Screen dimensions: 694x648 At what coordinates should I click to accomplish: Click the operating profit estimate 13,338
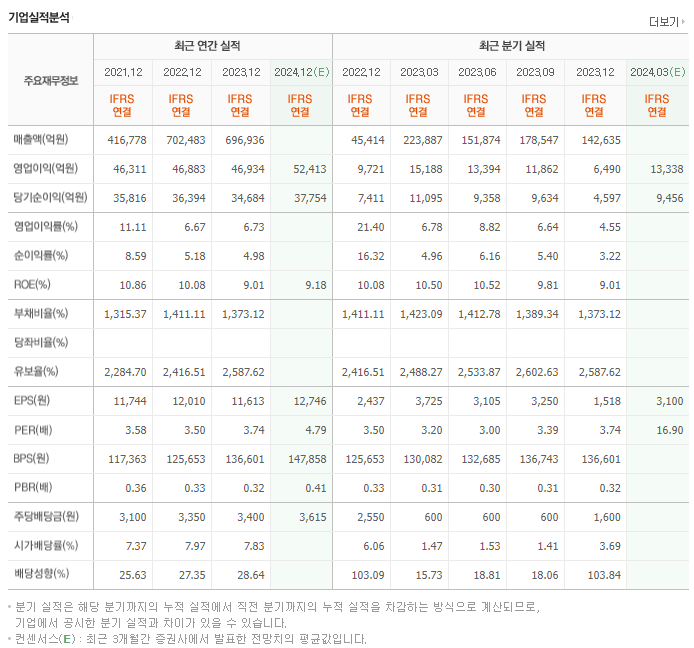pos(667,169)
